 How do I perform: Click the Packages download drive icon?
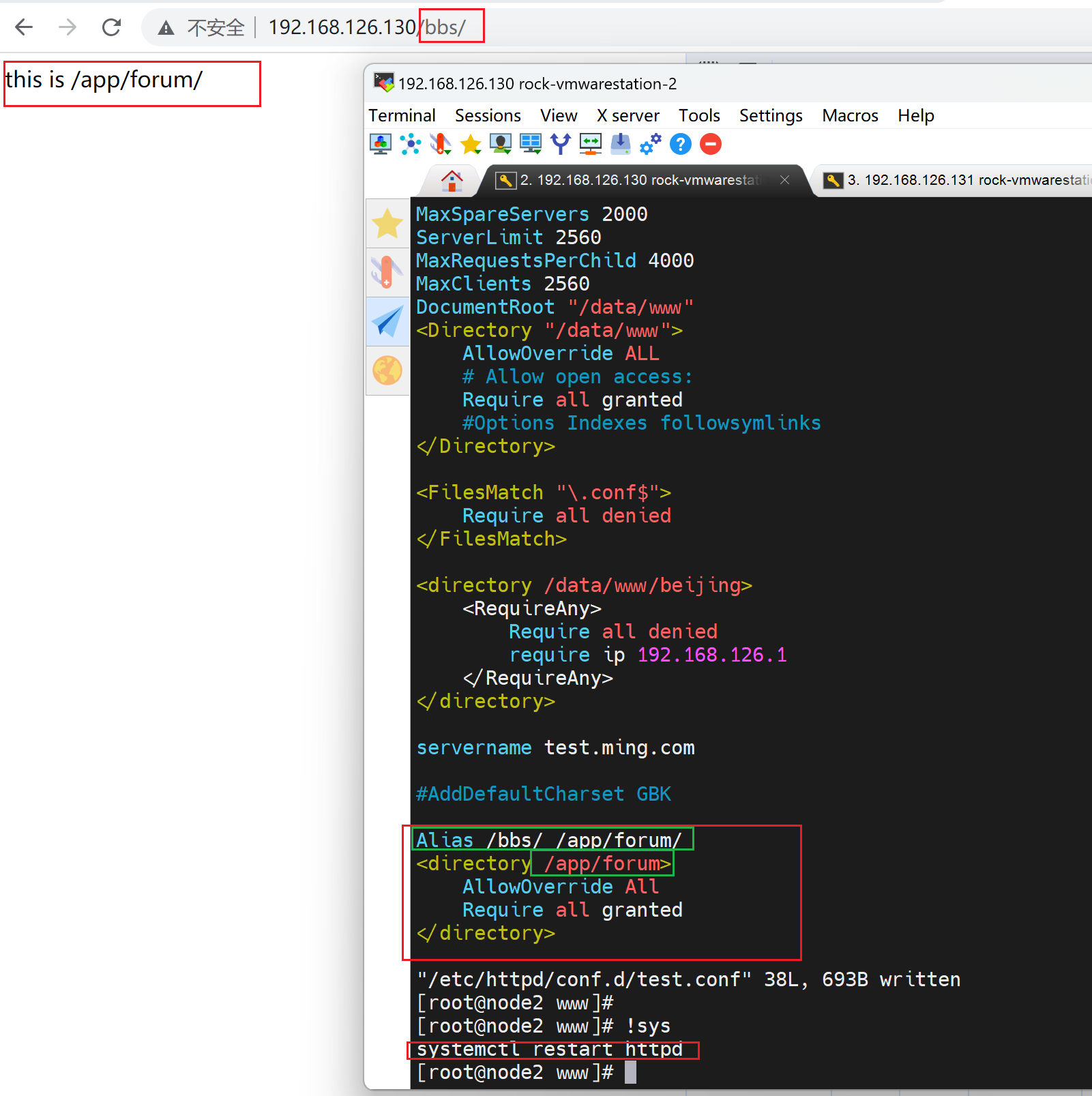click(x=621, y=144)
